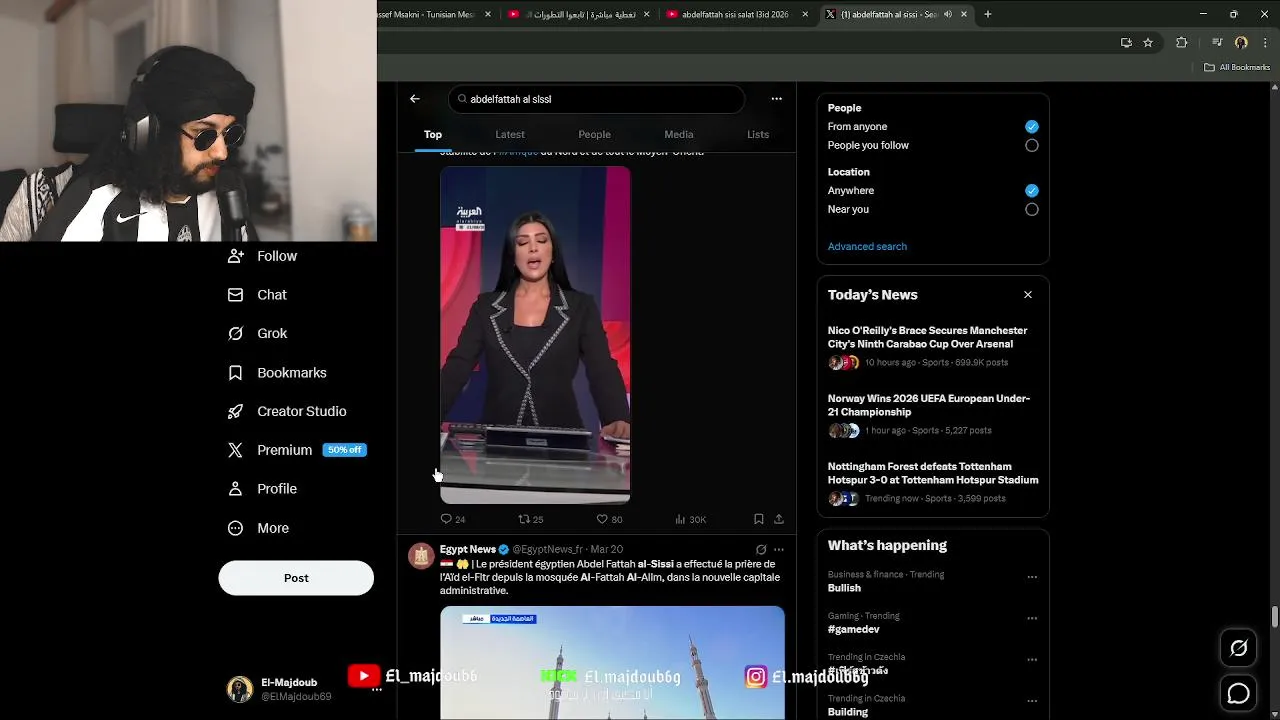Open Premium in sidebar

[297, 450]
